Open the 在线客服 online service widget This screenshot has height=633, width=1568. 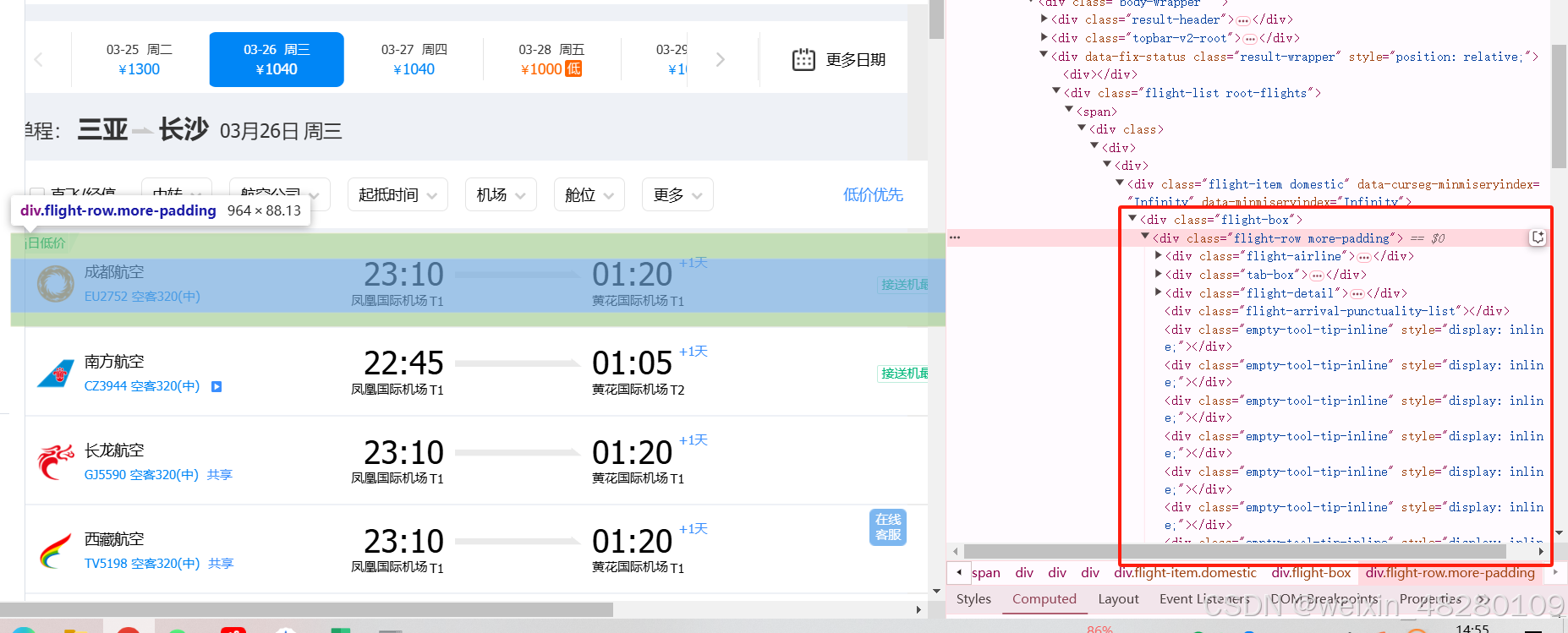888,527
